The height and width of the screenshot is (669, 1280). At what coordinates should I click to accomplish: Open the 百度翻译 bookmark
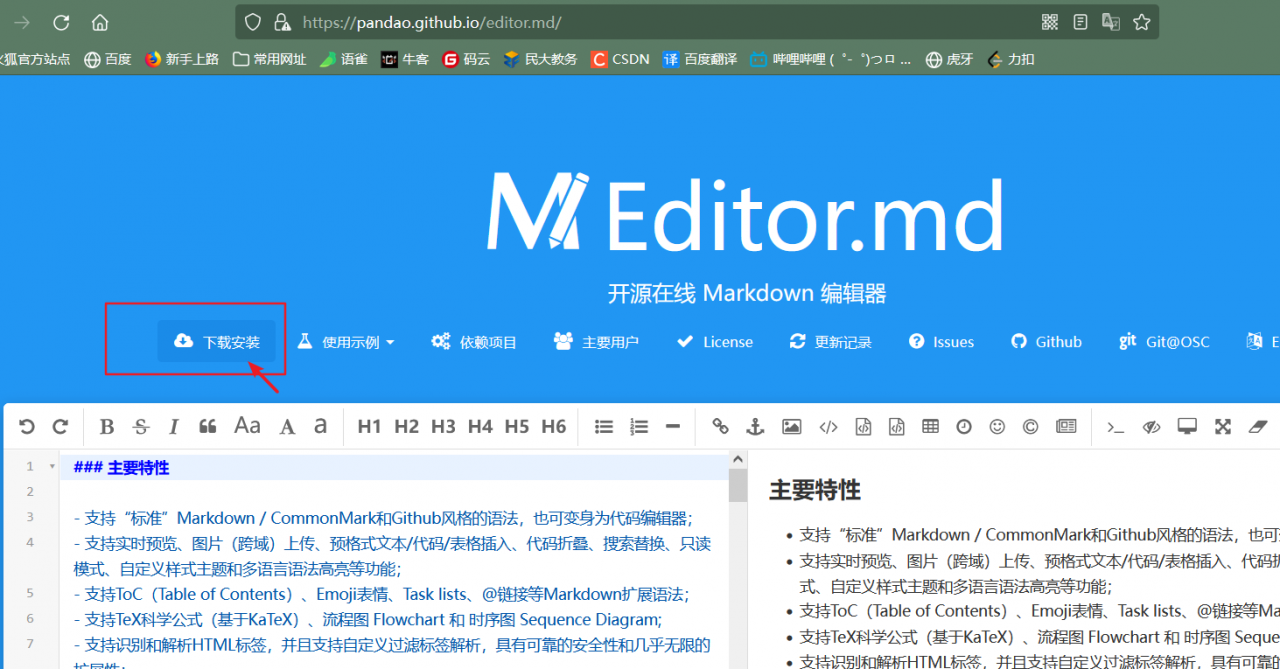(x=699, y=59)
